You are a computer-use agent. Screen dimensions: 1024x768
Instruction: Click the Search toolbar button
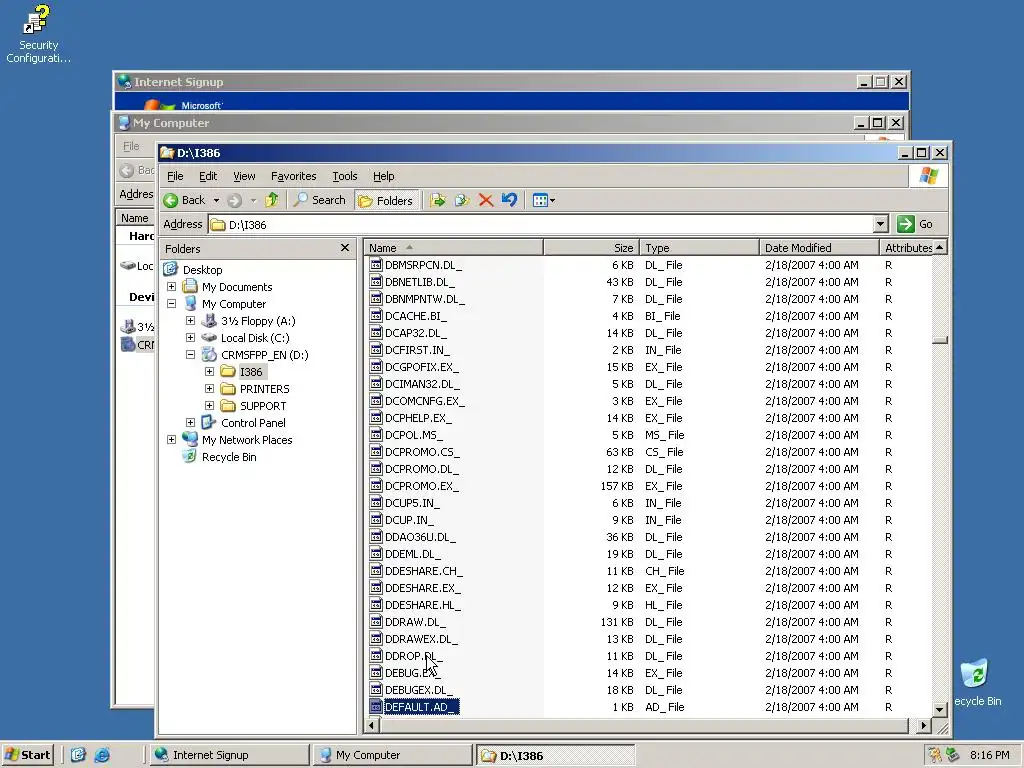[x=319, y=200]
